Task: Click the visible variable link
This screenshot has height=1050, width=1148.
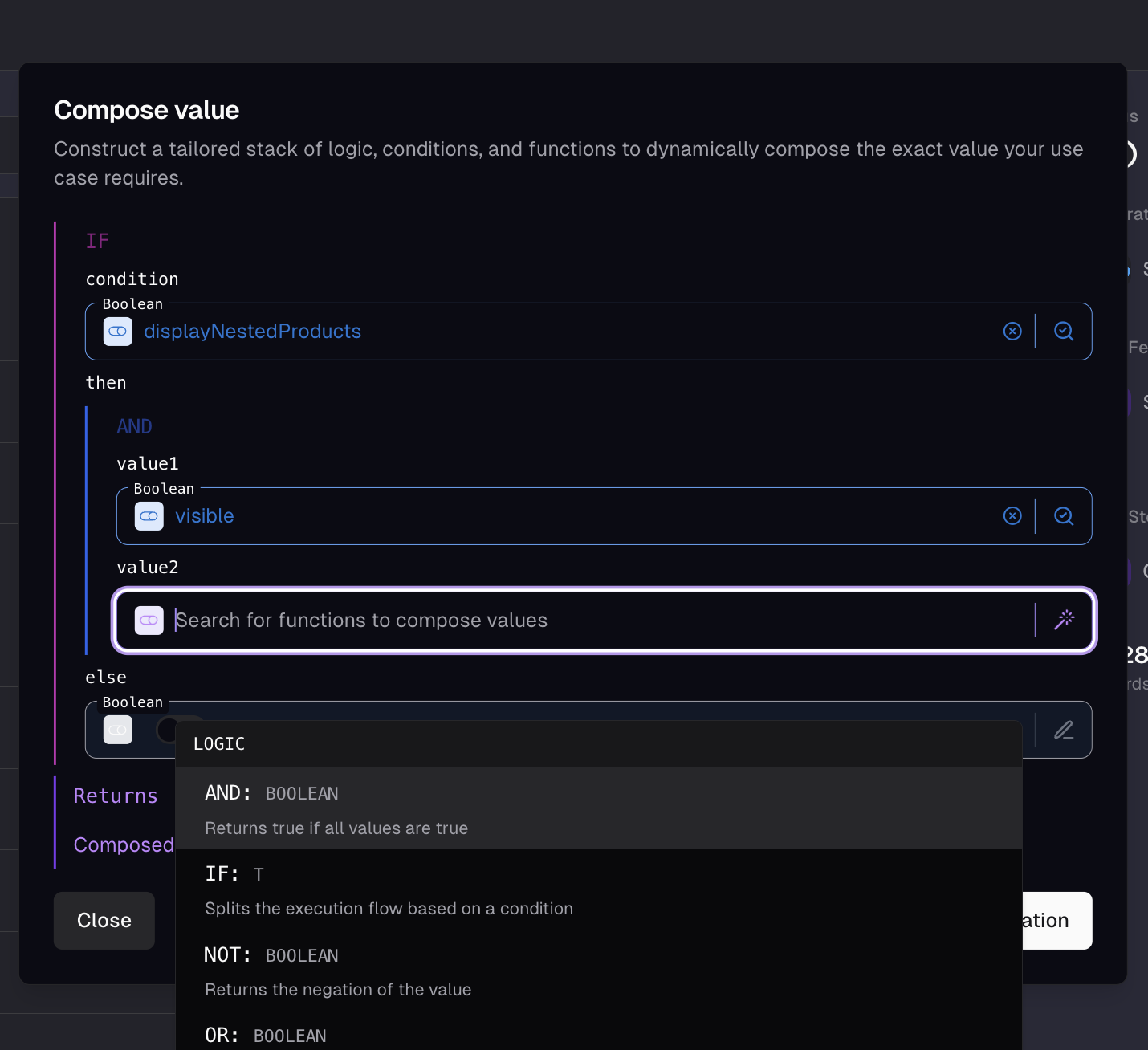Action: pyautogui.click(x=205, y=516)
